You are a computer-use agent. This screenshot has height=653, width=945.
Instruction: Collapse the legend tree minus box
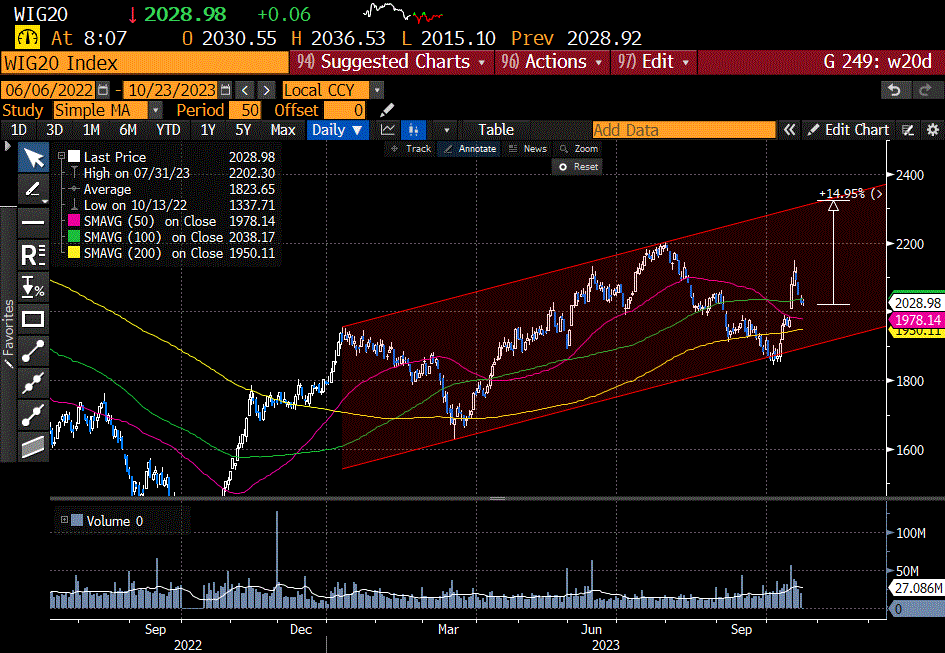pos(61,156)
